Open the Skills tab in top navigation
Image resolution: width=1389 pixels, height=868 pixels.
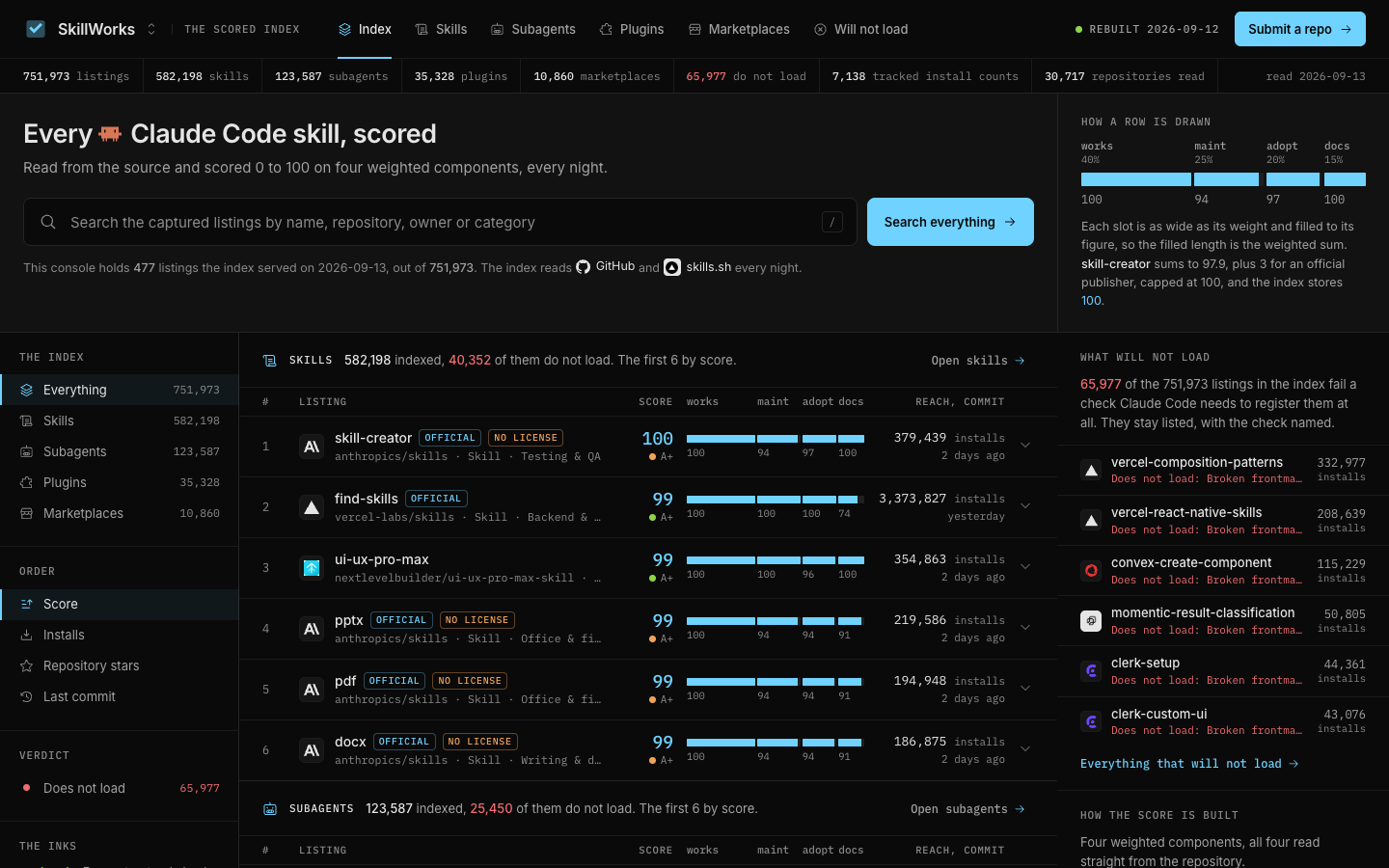[x=441, y=29]
